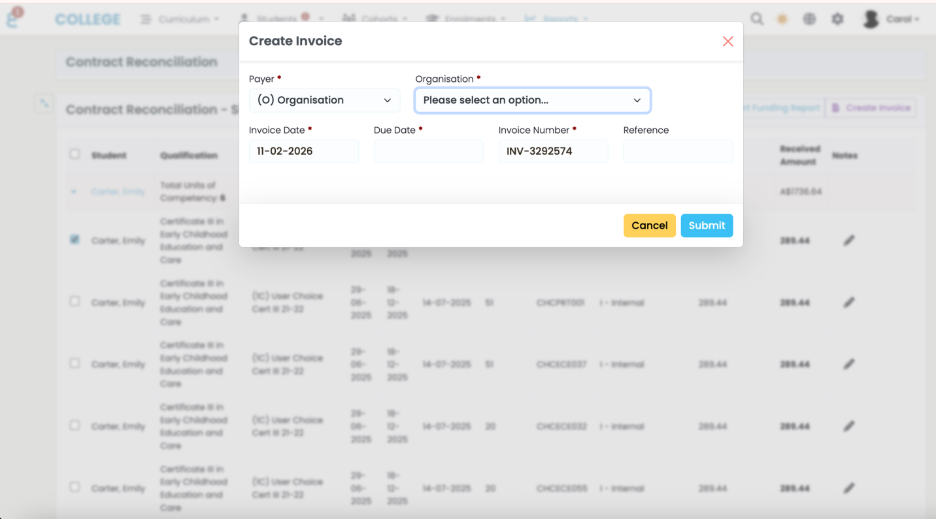
Task: Uncheck the checked Carter, Emily row checkbox
Action: 75,240
